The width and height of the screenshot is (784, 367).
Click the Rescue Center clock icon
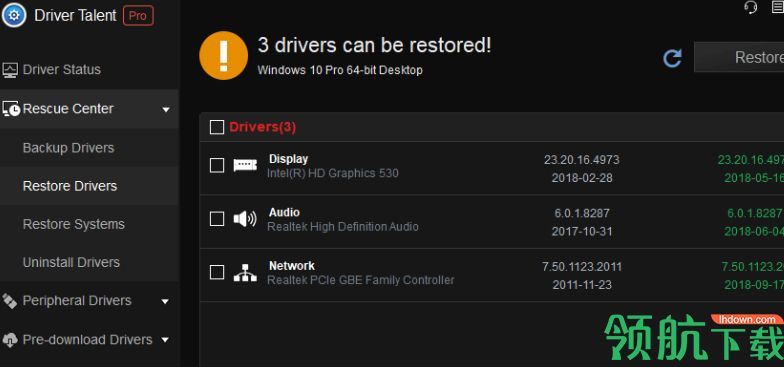(11, 109)
